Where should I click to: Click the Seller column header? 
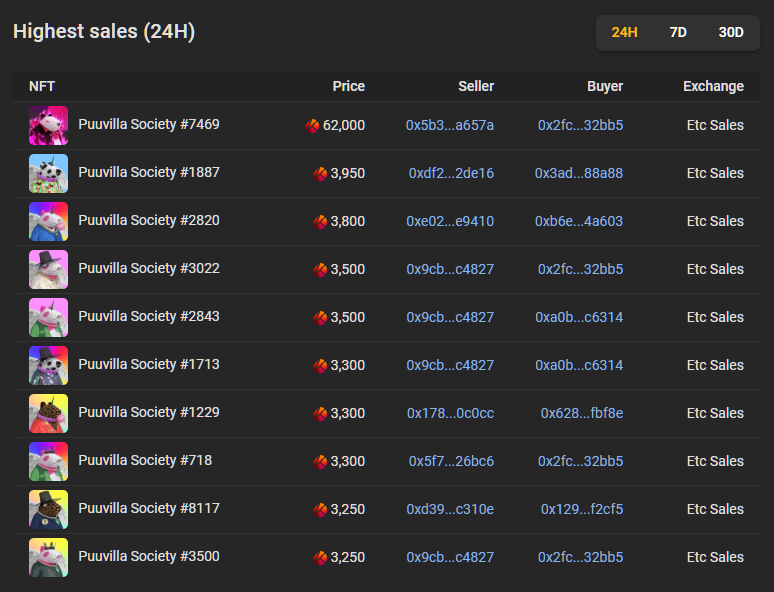click(476, 86)
